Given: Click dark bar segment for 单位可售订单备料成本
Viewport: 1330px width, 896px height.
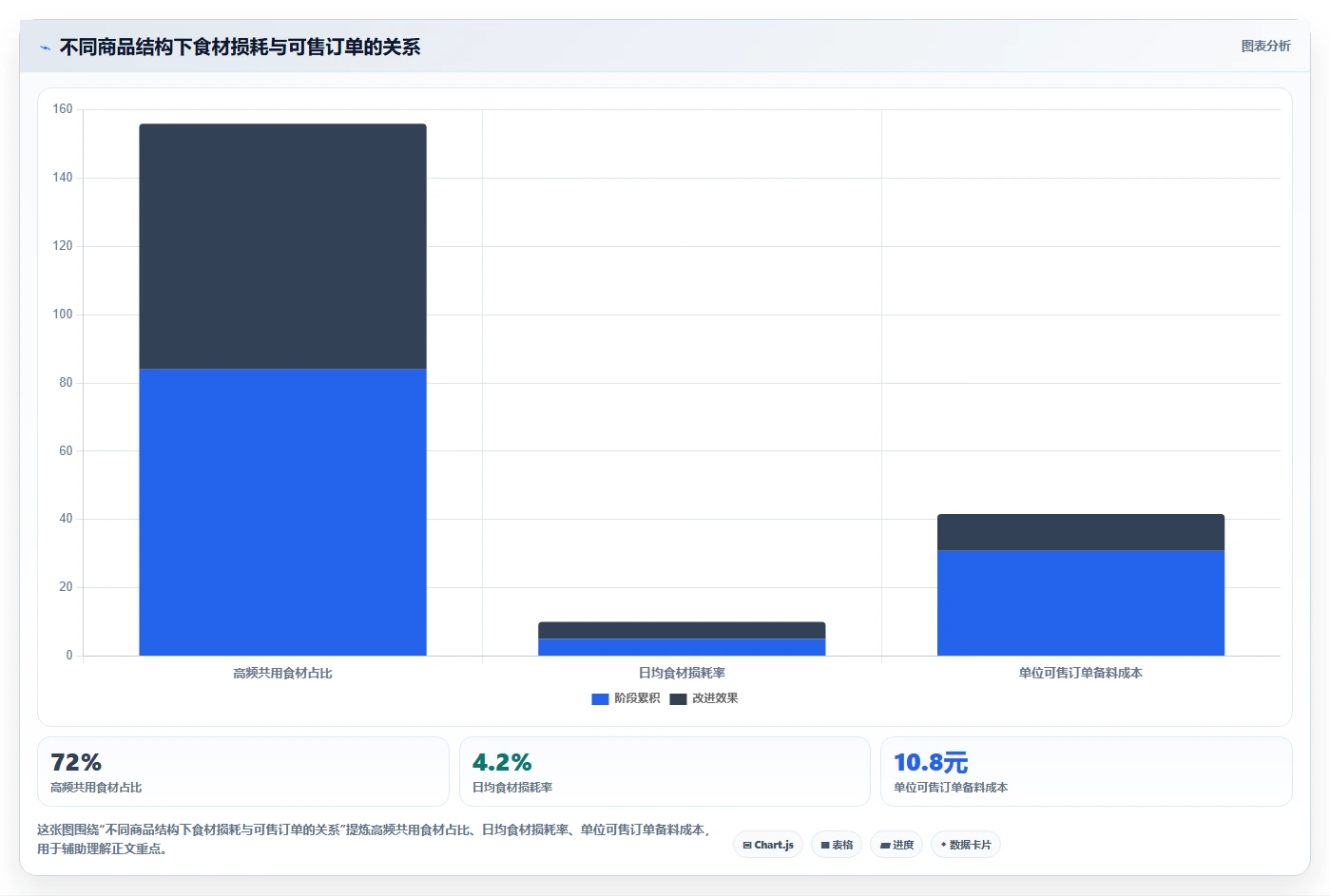Looking at the screenshot, I should tap(1081, 532).
